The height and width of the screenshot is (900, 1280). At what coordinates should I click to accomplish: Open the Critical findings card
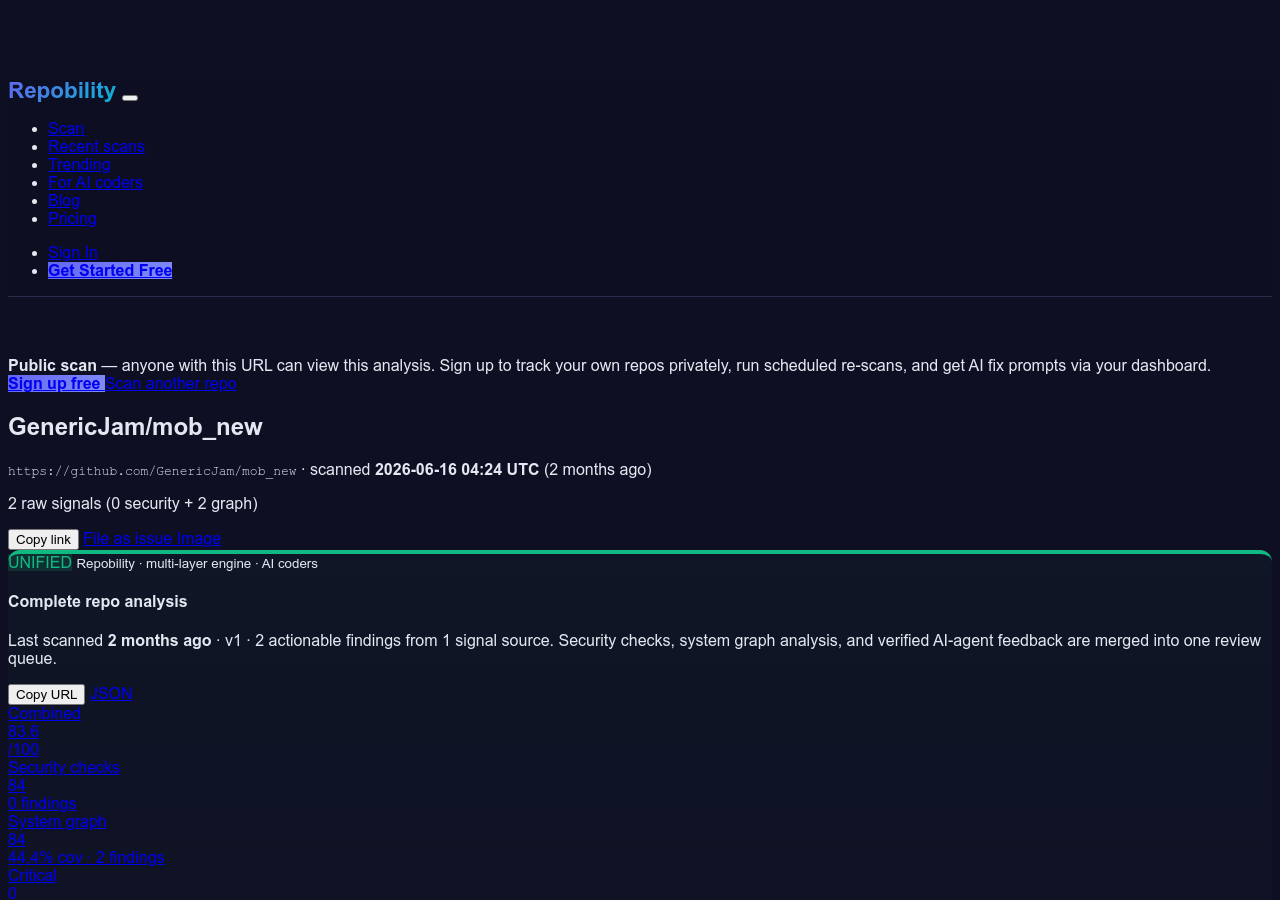click(32, 884)
